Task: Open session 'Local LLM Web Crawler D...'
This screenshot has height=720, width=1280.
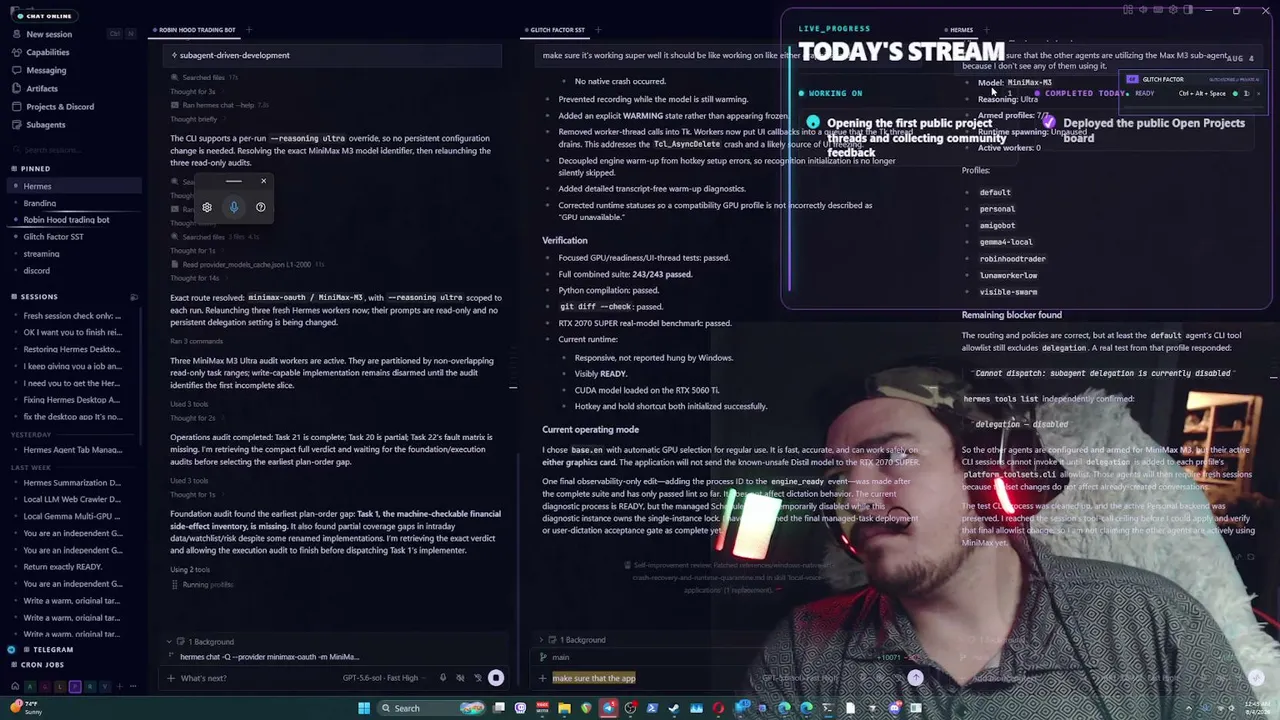Action: click(x=72, y=499)
